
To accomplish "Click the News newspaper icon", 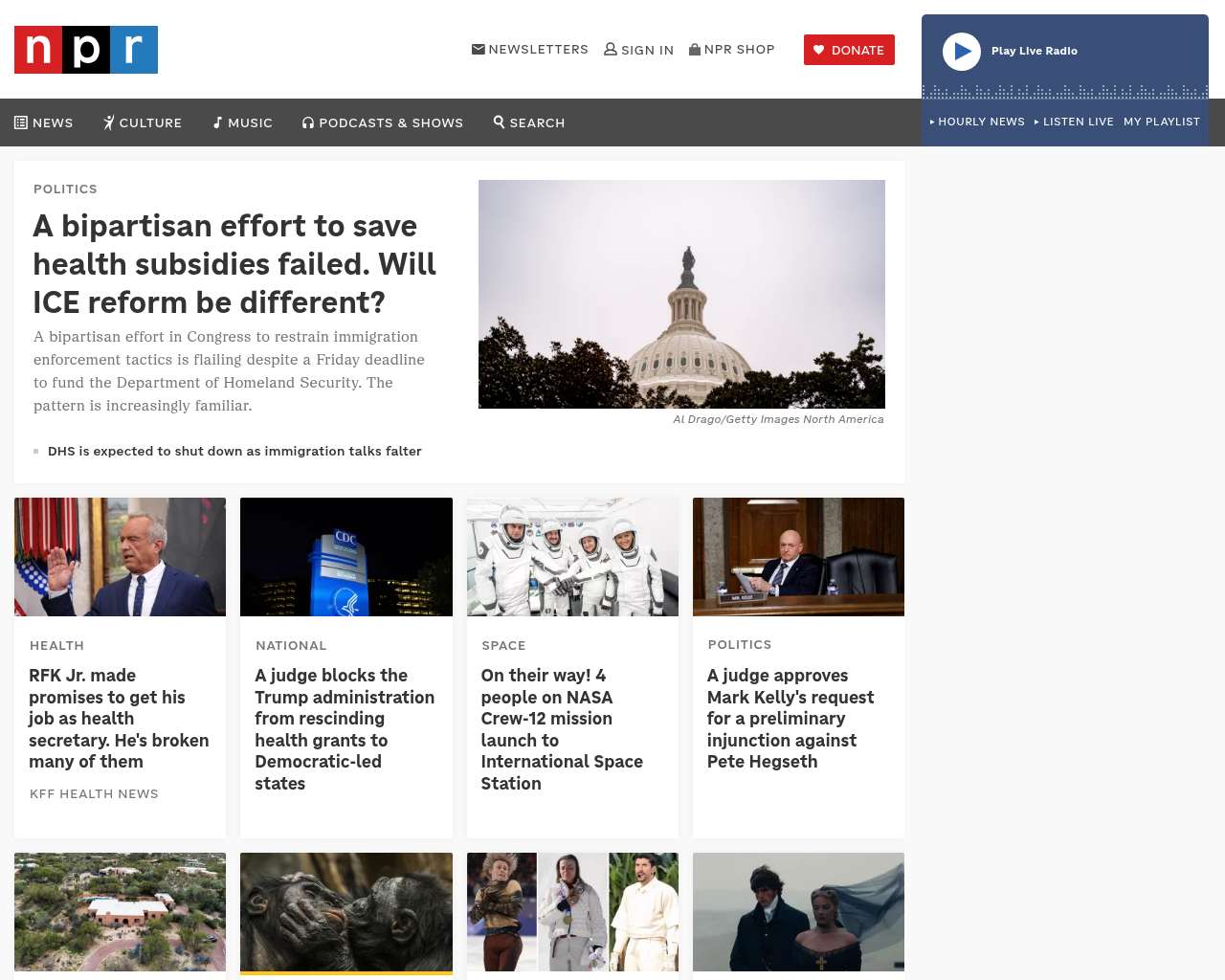I will [x=21, y=122].
